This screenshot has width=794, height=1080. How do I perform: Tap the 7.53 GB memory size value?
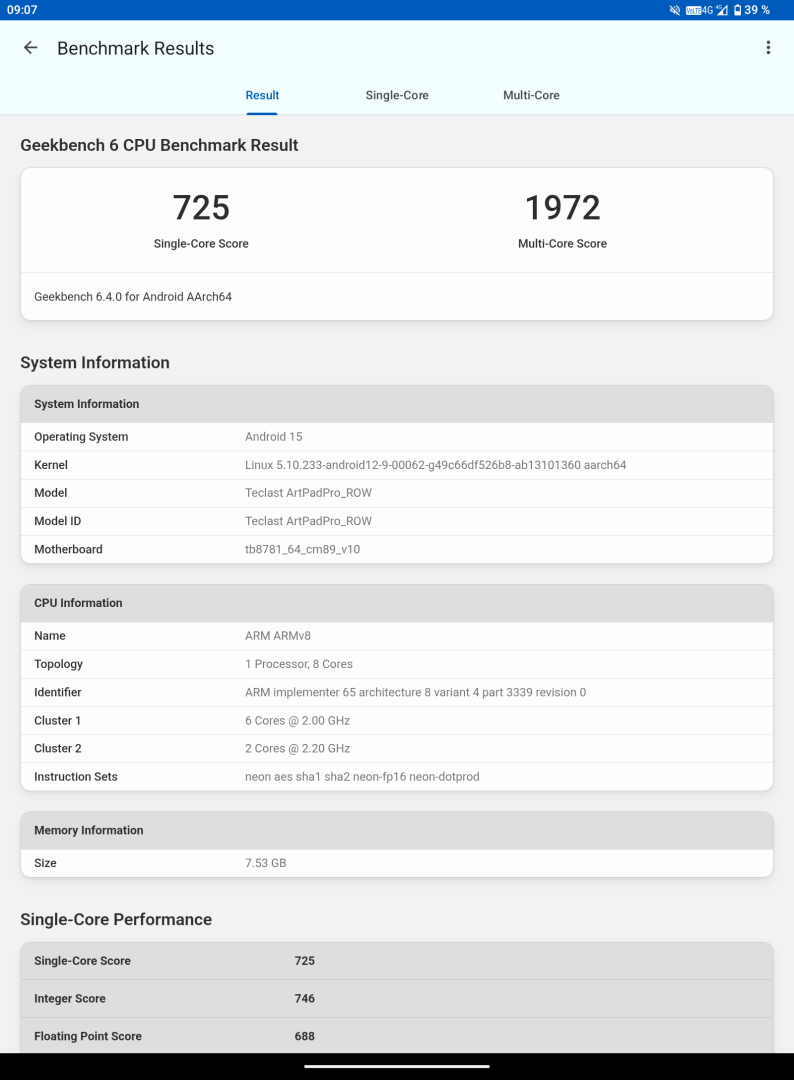click(x=266, y=863)
